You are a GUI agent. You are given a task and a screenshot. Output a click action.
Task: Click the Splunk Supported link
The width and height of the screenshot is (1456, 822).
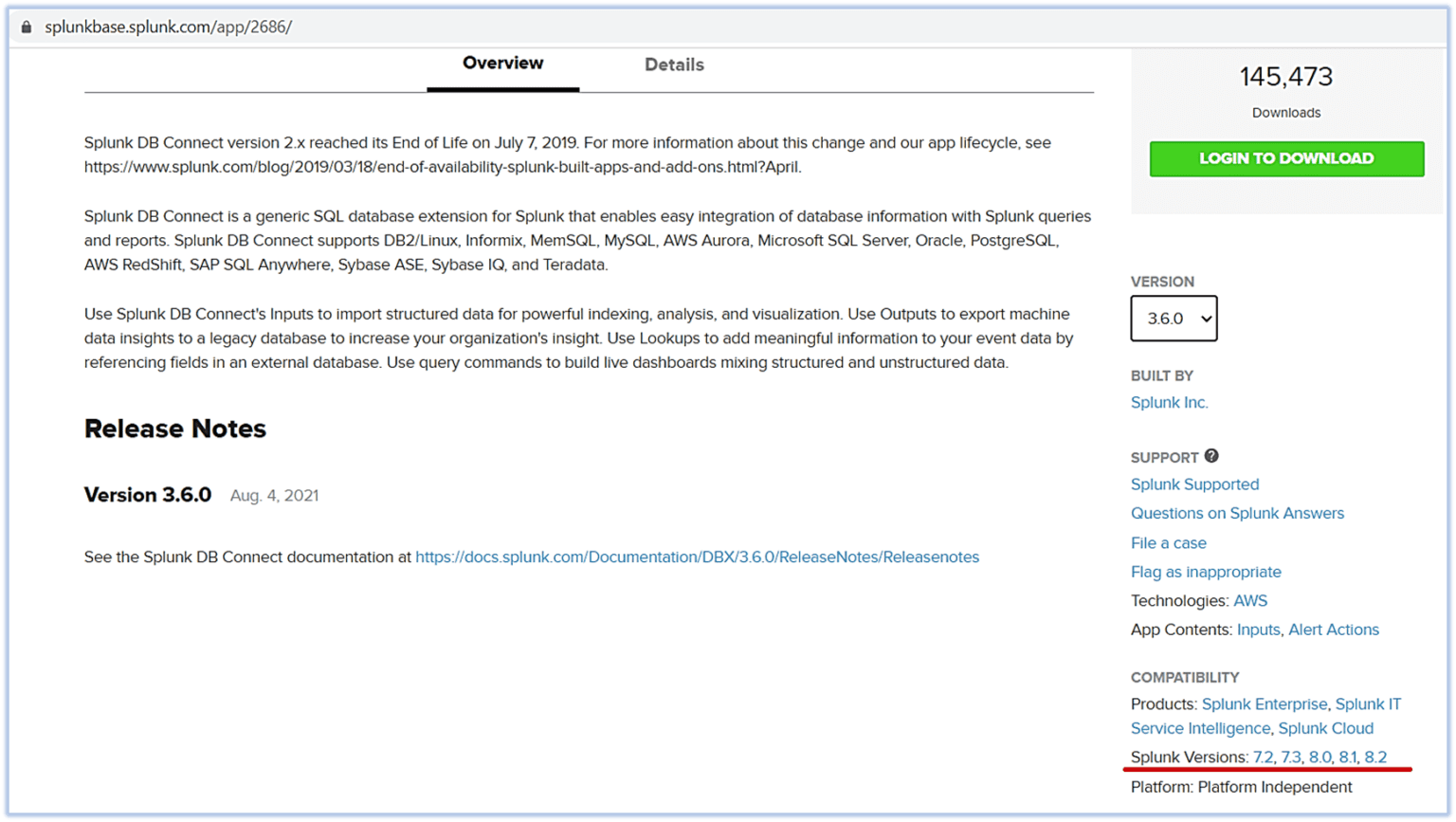coord(1194,484)
